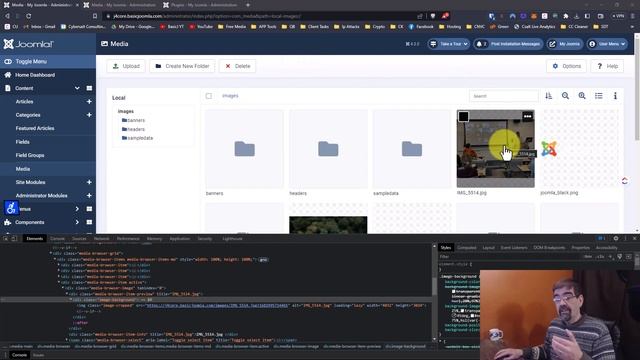Switch to DevTools Network tab
This screenshot has width=640, height=360.
click(x=102, y=239)
